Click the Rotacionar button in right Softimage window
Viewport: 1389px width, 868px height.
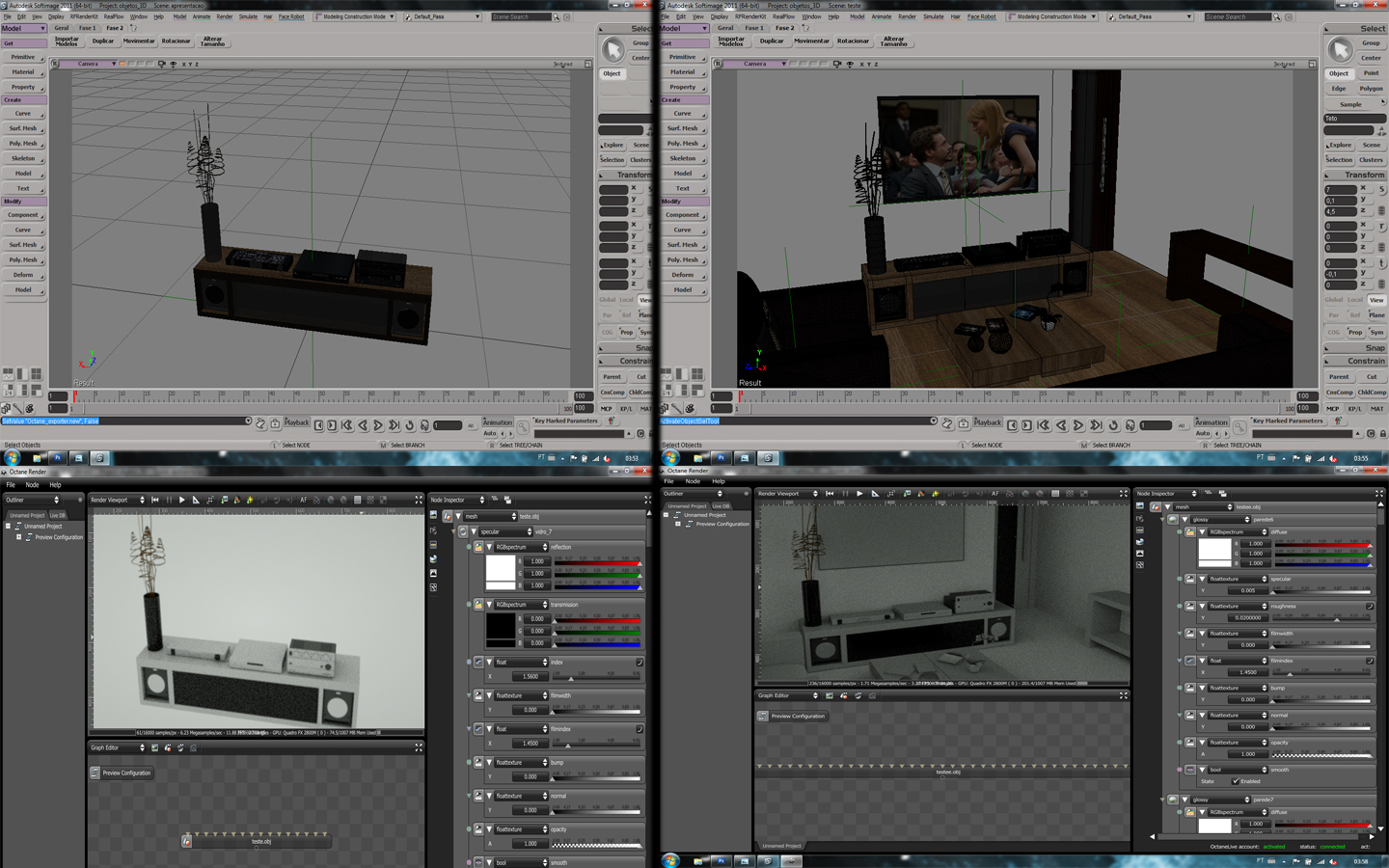pos(853,41)
